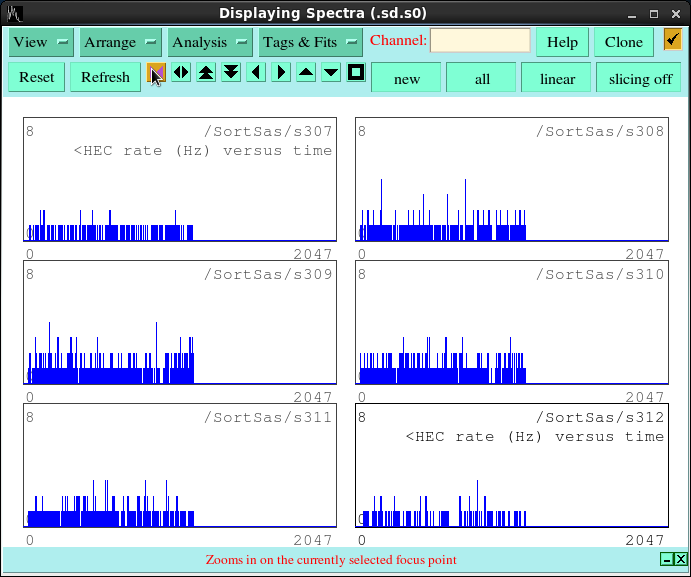Image resolution: width=691 pixels, height=577 pixels.
Task: Toggle the 'linear' scale button
Action: pos(557,78)
